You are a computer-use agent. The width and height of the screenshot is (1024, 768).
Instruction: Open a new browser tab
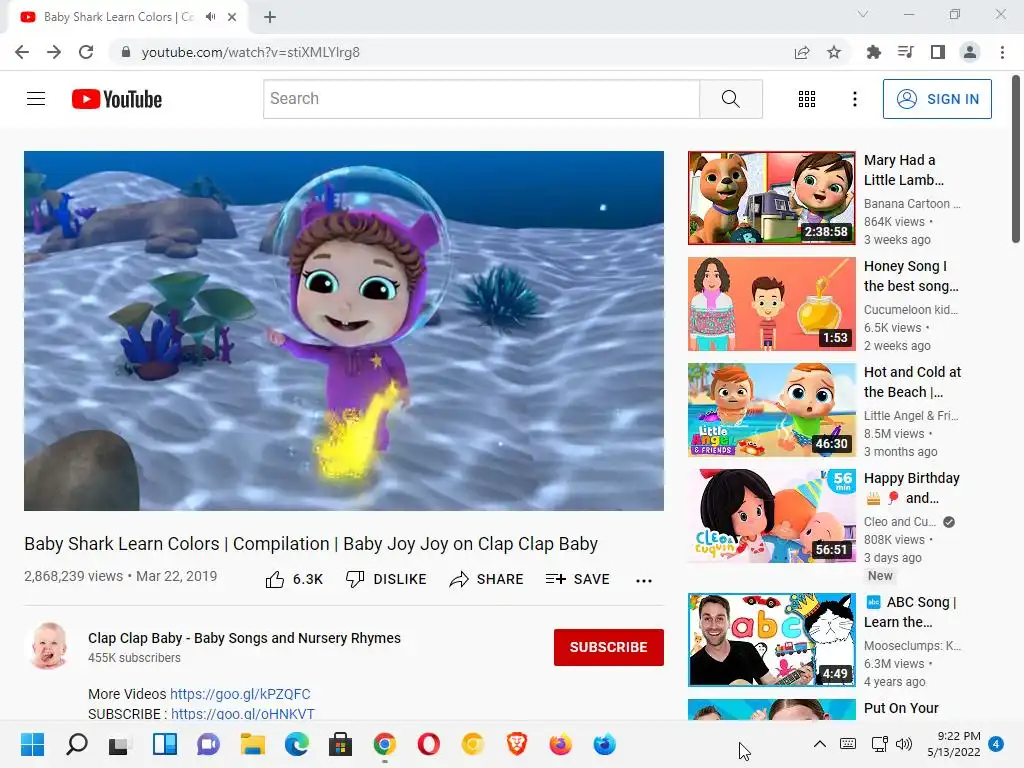coord(270,17)
